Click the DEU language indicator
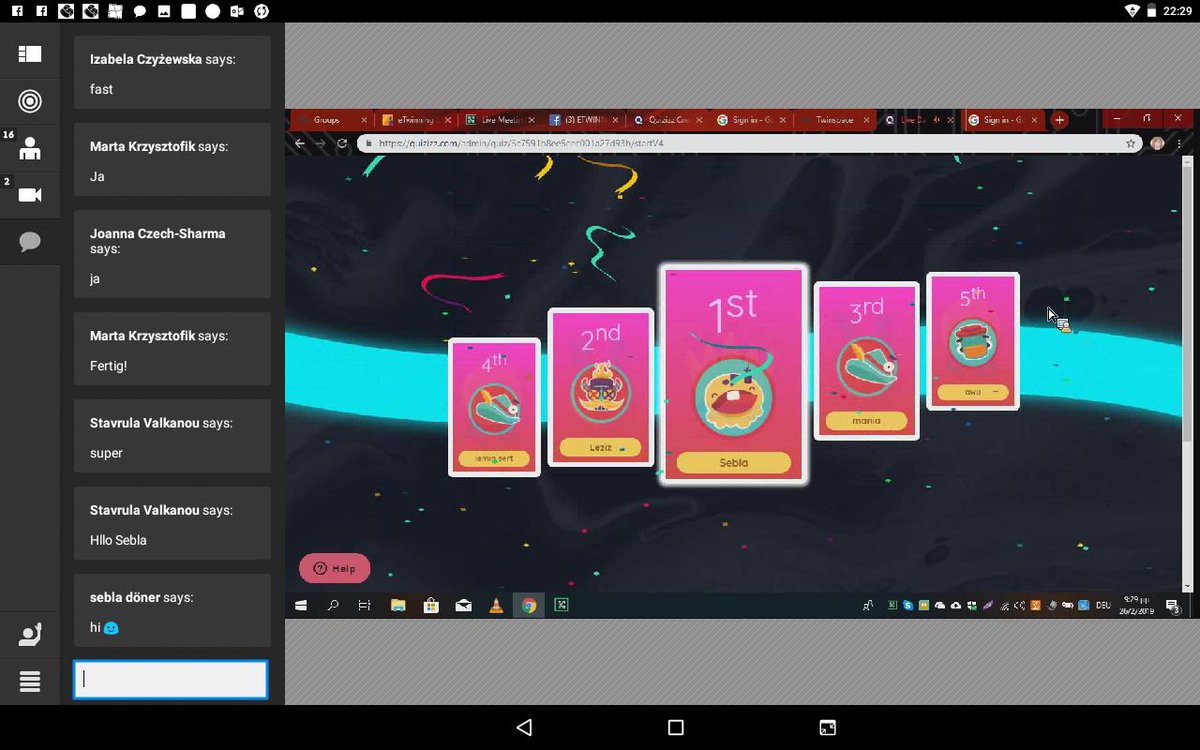 click(x=1104, y=605)
